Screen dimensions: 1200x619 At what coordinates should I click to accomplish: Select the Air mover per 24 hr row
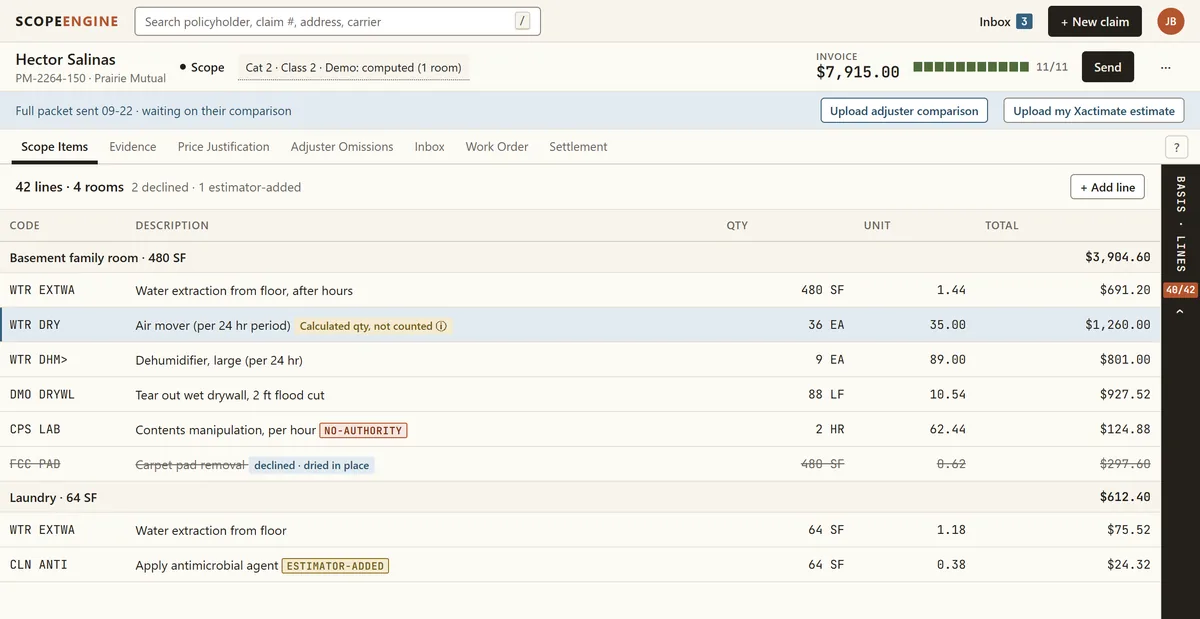click(580, 325)
